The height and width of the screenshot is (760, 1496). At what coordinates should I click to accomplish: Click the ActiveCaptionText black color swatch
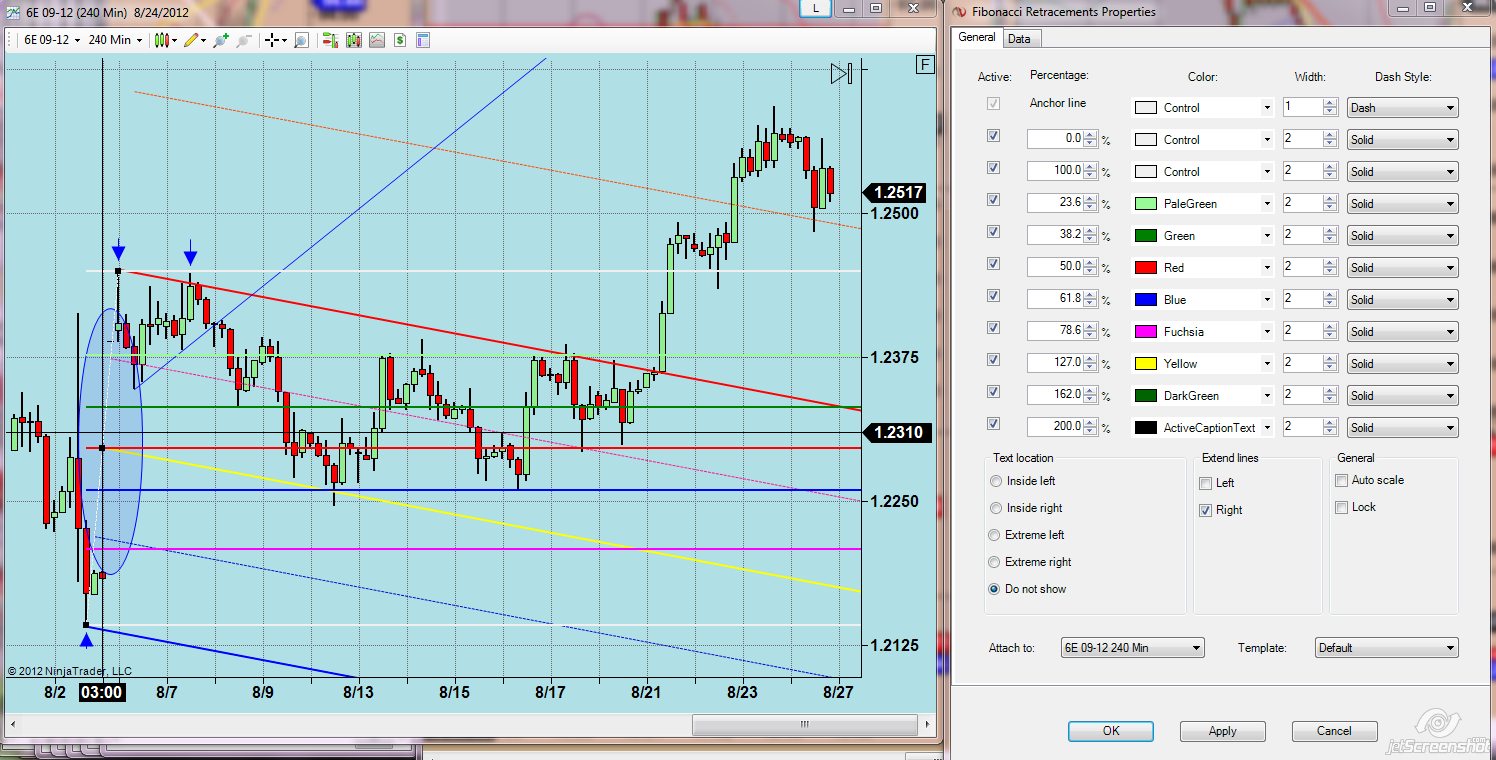pos(1146,428)
